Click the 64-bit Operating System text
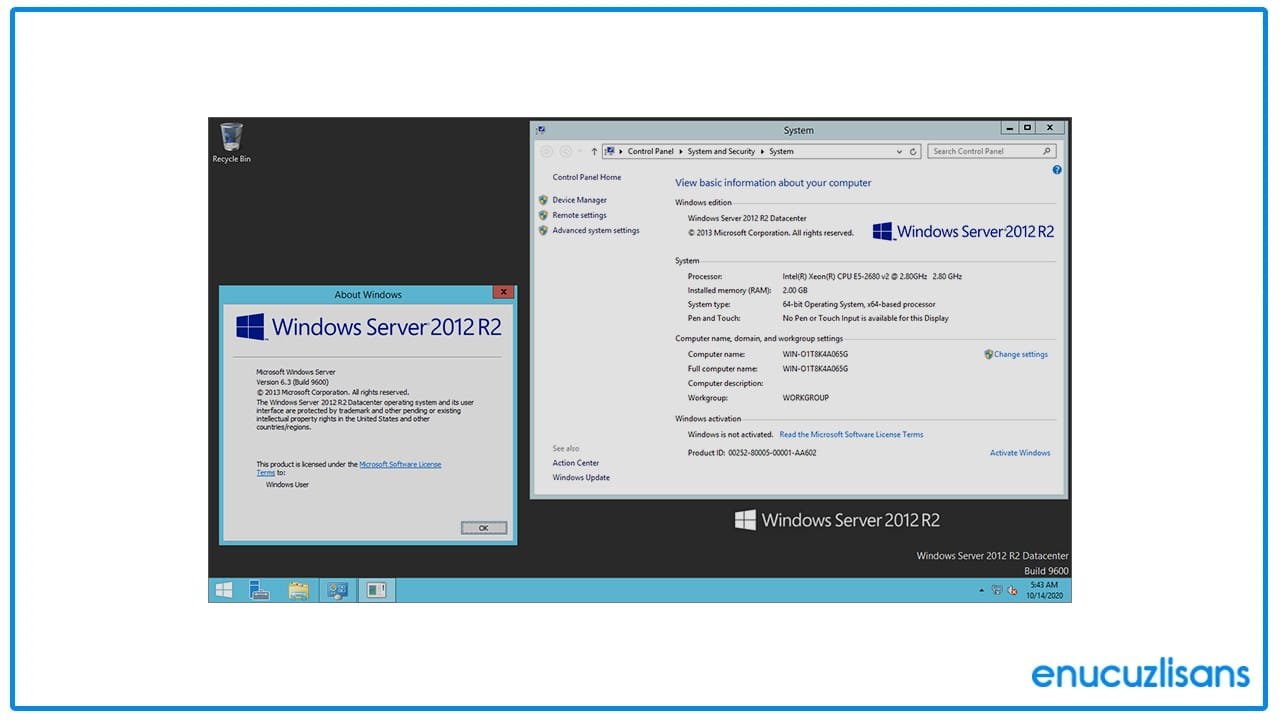The image size is (1280, 720). tap(859, 304)
